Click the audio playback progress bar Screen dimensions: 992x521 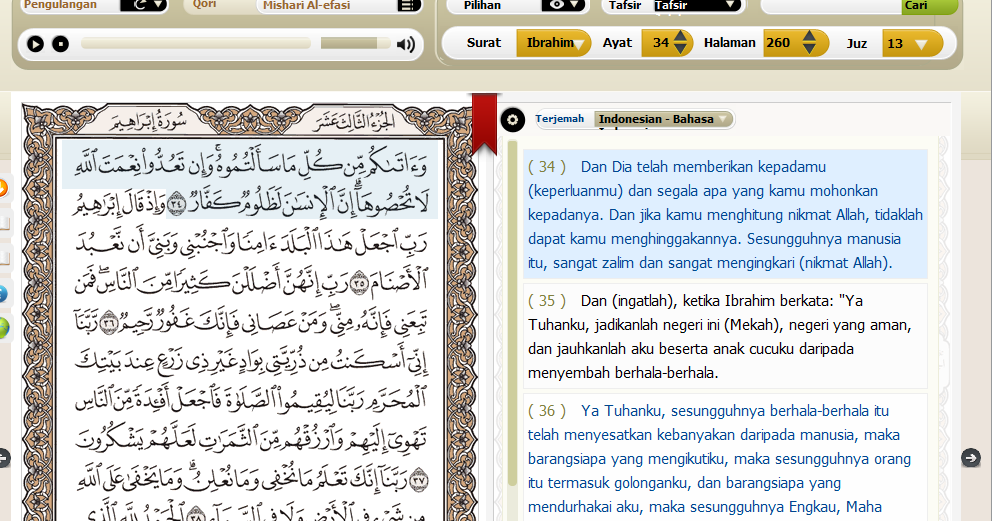click(x=195, y=43)
